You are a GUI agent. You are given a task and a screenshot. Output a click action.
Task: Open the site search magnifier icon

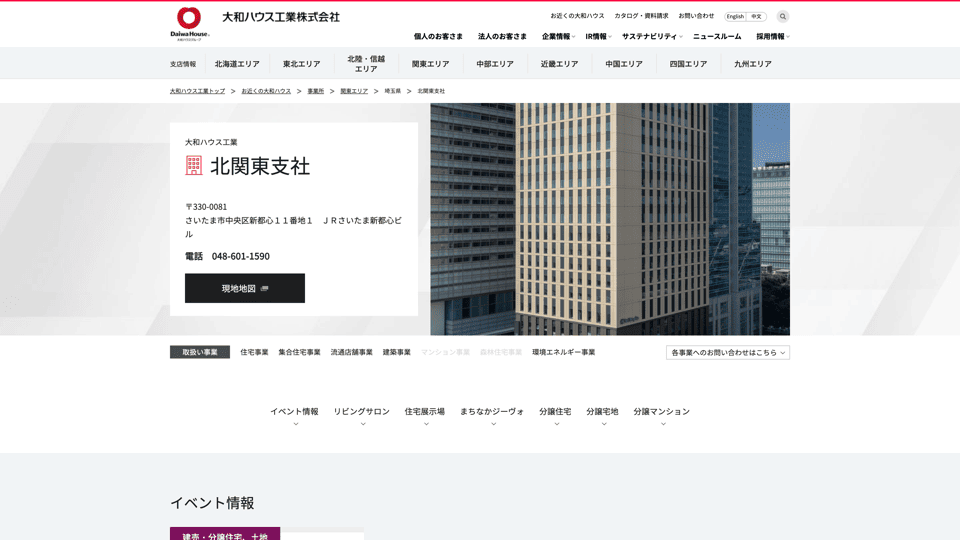(x=782, y=17)
